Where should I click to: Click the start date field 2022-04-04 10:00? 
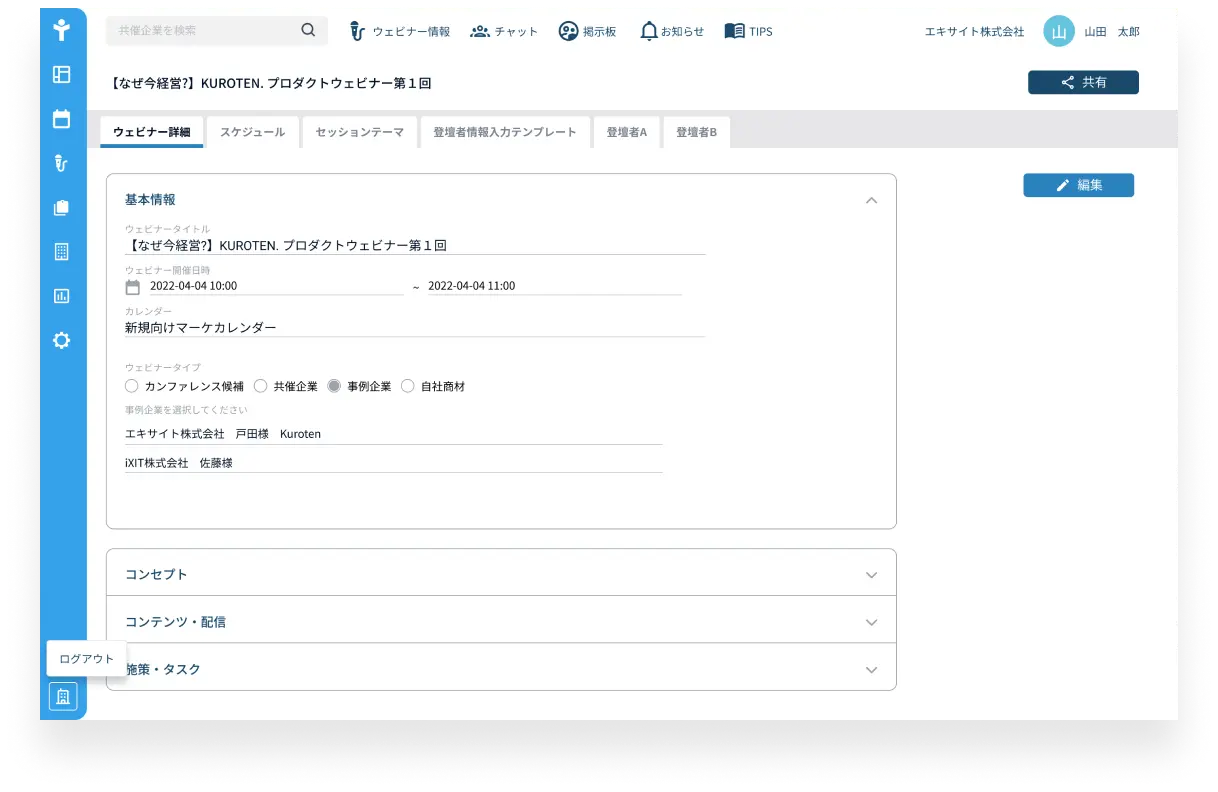tap(277, 286)
